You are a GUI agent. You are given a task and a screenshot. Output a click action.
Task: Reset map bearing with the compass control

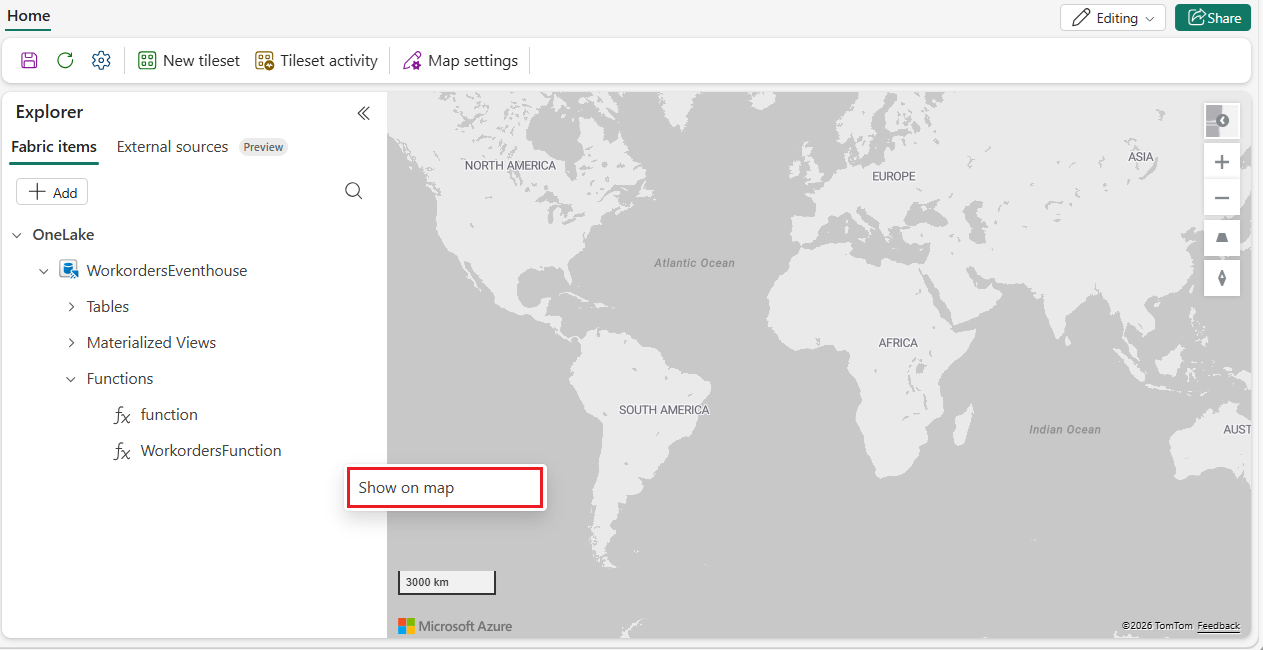(x=1221, y=278)
